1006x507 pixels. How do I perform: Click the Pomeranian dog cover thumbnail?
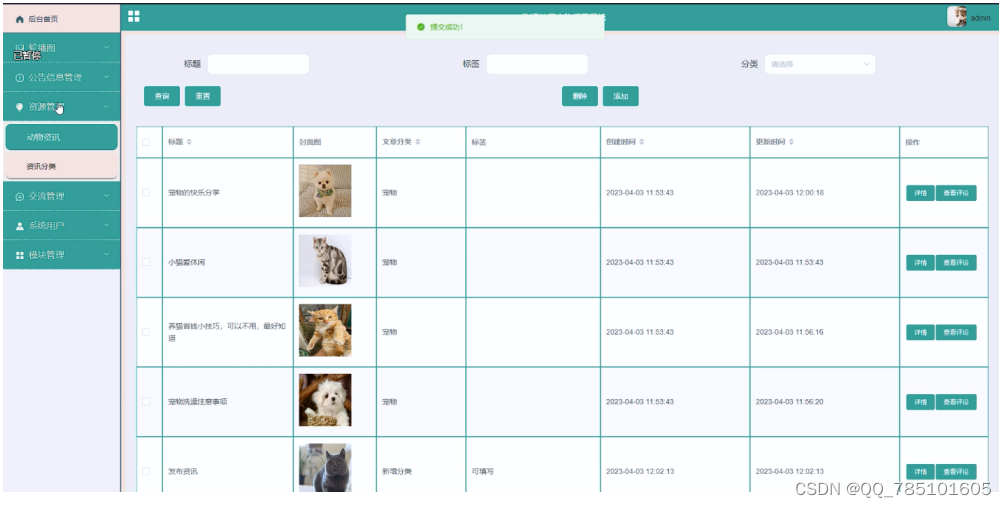click(324, 191)
